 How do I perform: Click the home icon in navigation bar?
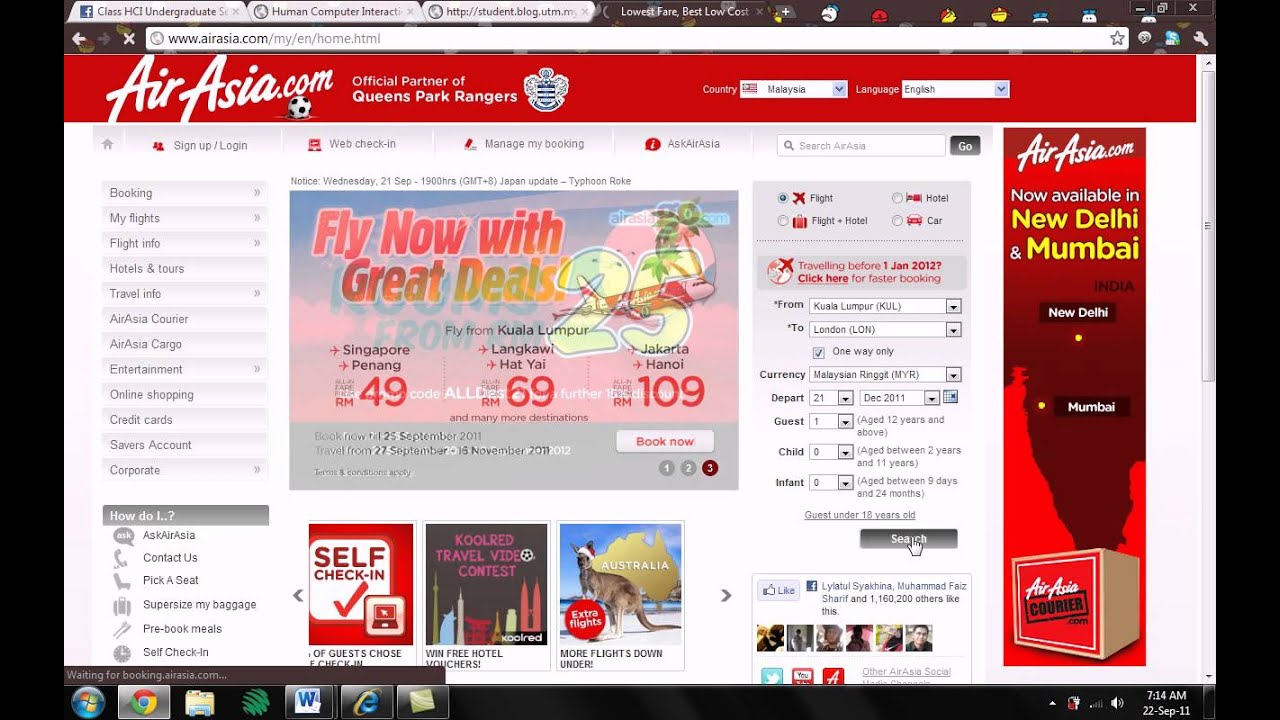[108, 144]
